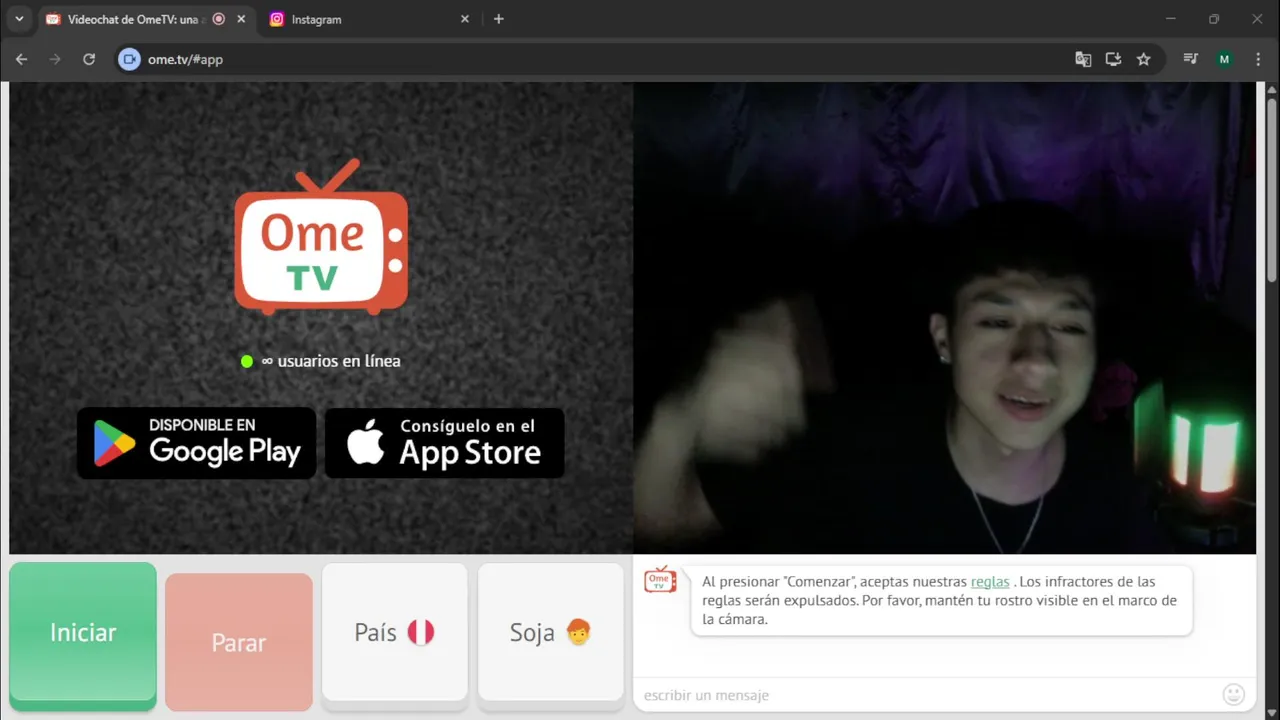This screenshot has width=1280, height=720.
Task: Go back to the previous page
Action: click(x=22, y=59)
